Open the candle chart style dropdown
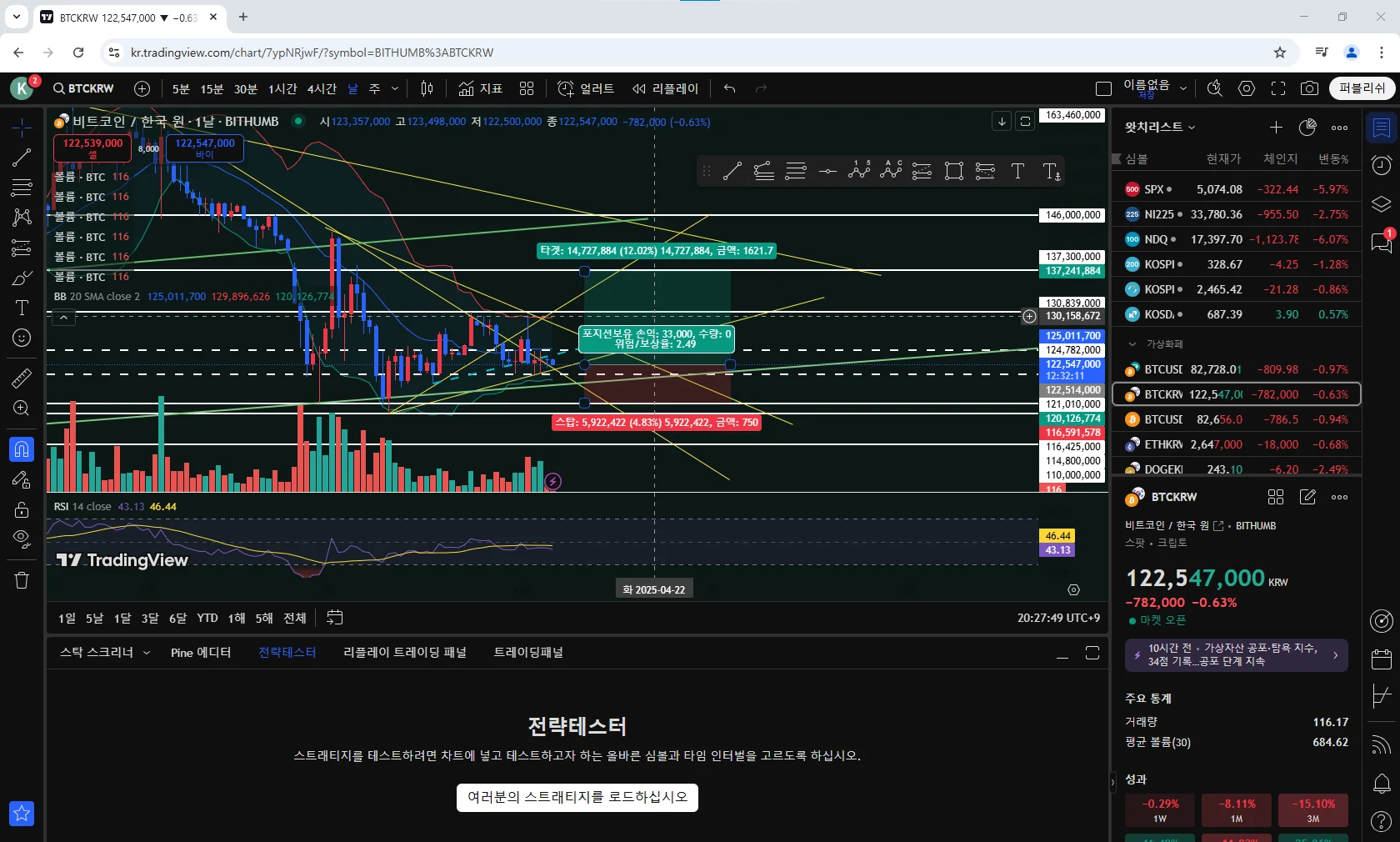 tap(427, 88)
